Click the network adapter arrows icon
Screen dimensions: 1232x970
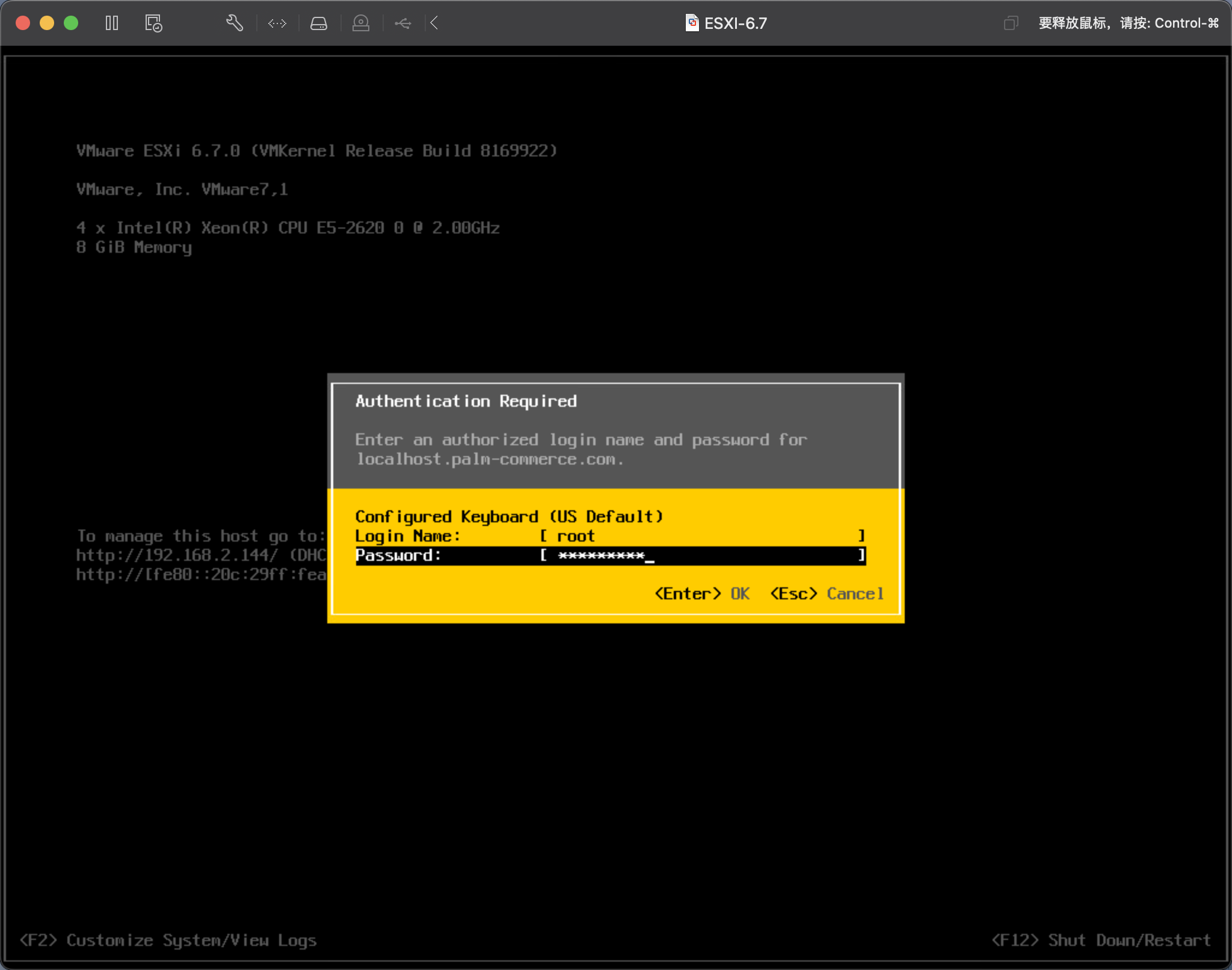pos(277,23)
